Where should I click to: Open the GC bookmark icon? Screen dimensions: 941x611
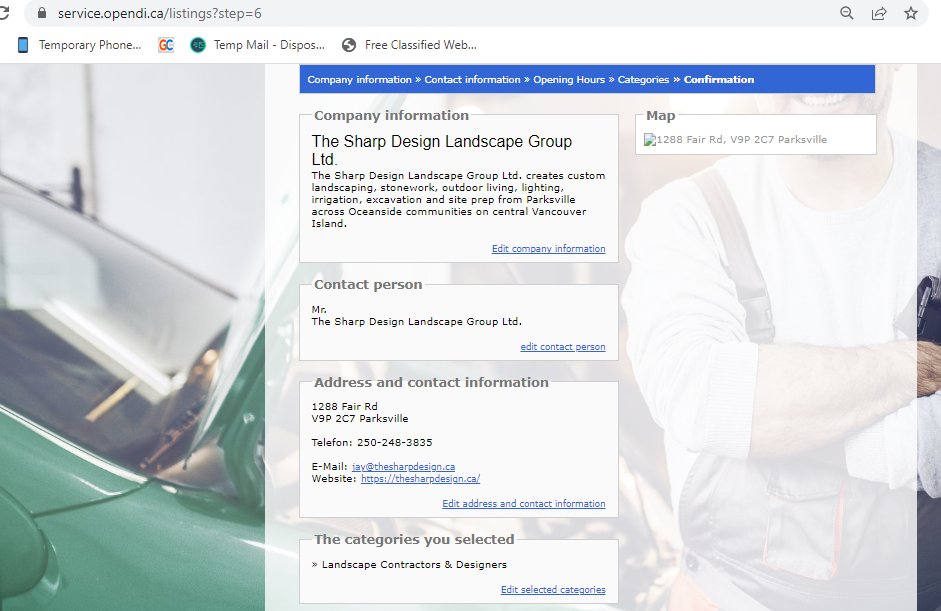[x=166, y=45]
